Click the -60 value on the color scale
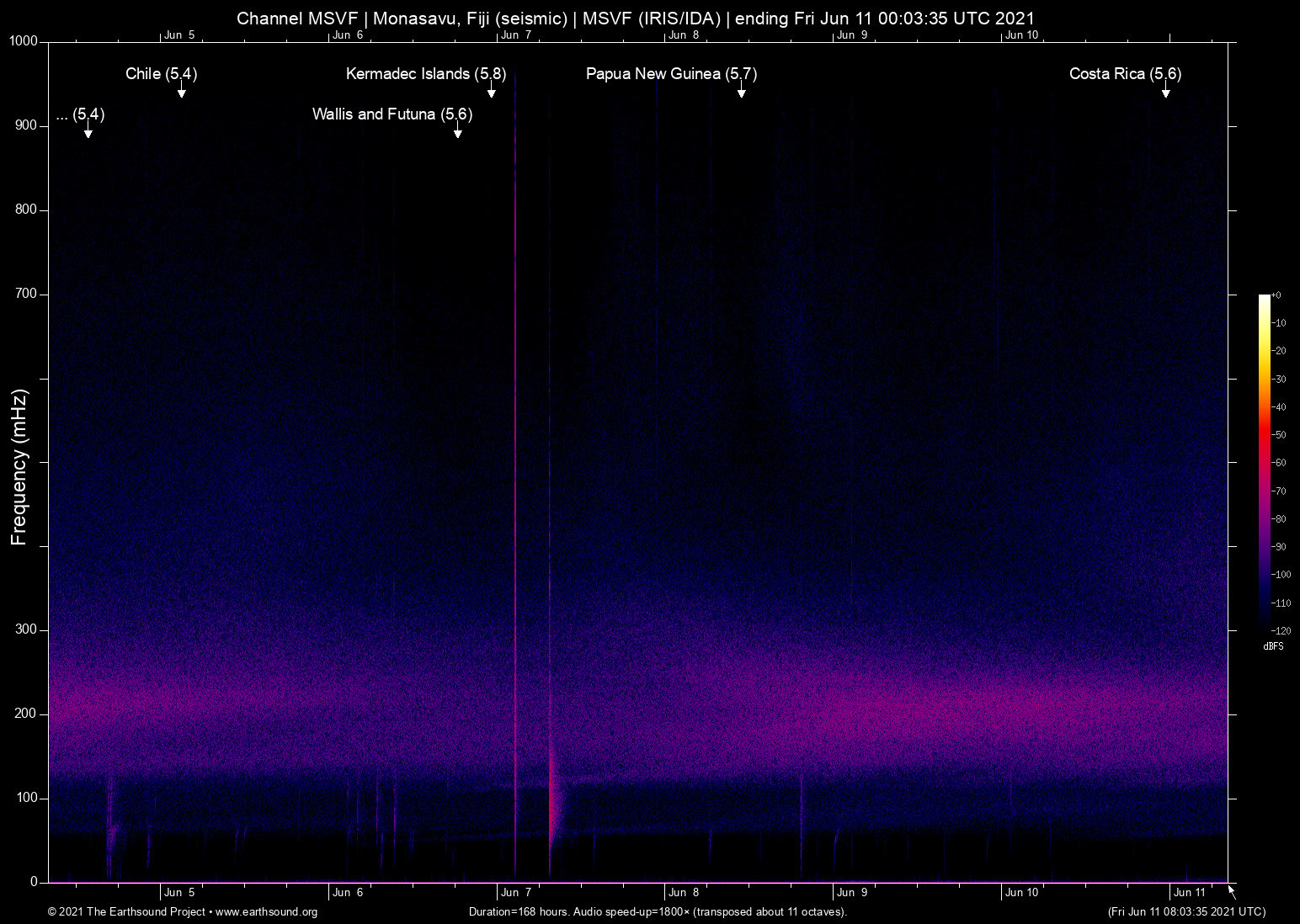The image size is (1300, 924). coord(1278,463)
